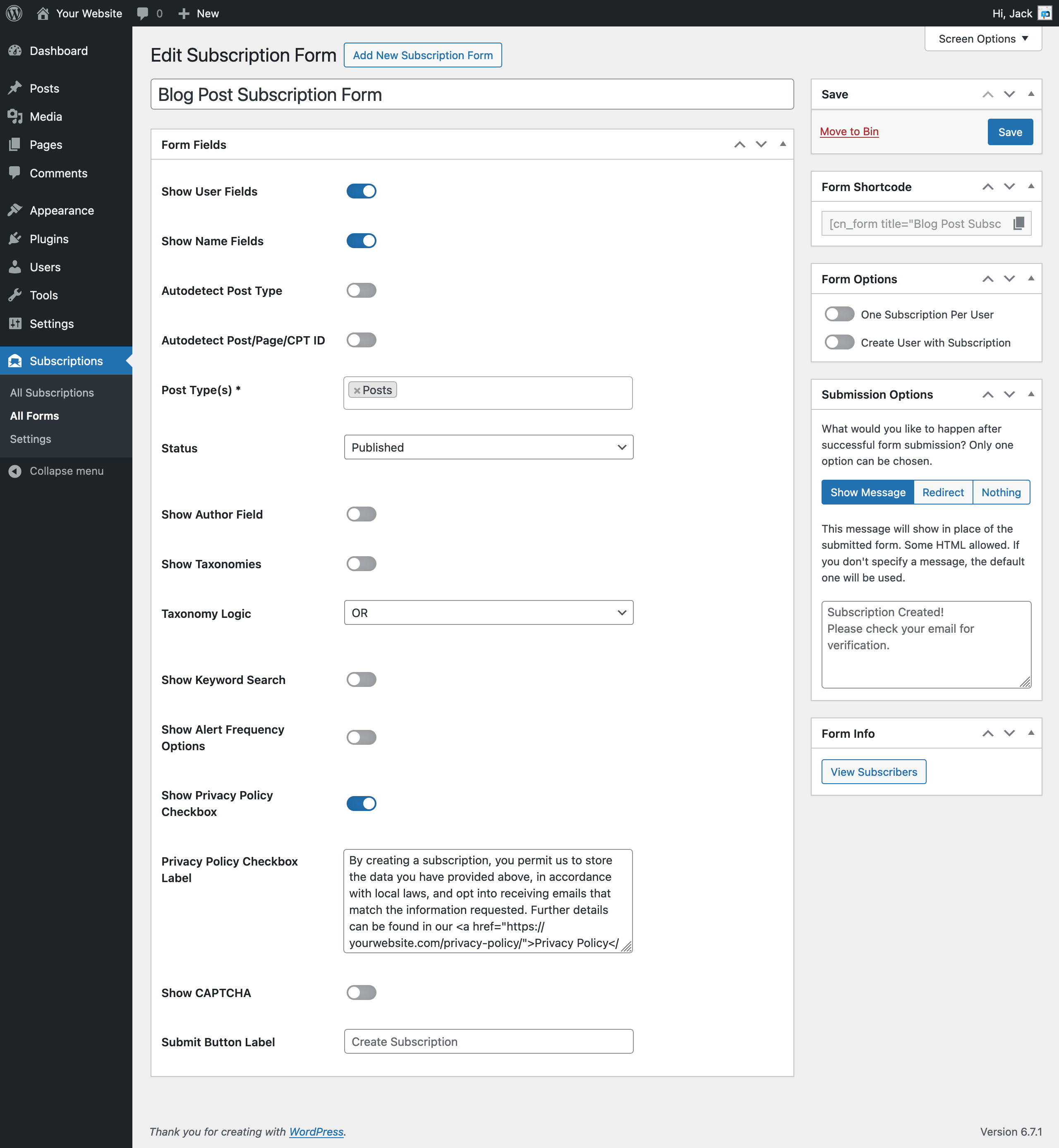The width and height of the screenshot is (1059, 1148).
Task: Click the Tools wrench icon
Action: click(15, 295)
